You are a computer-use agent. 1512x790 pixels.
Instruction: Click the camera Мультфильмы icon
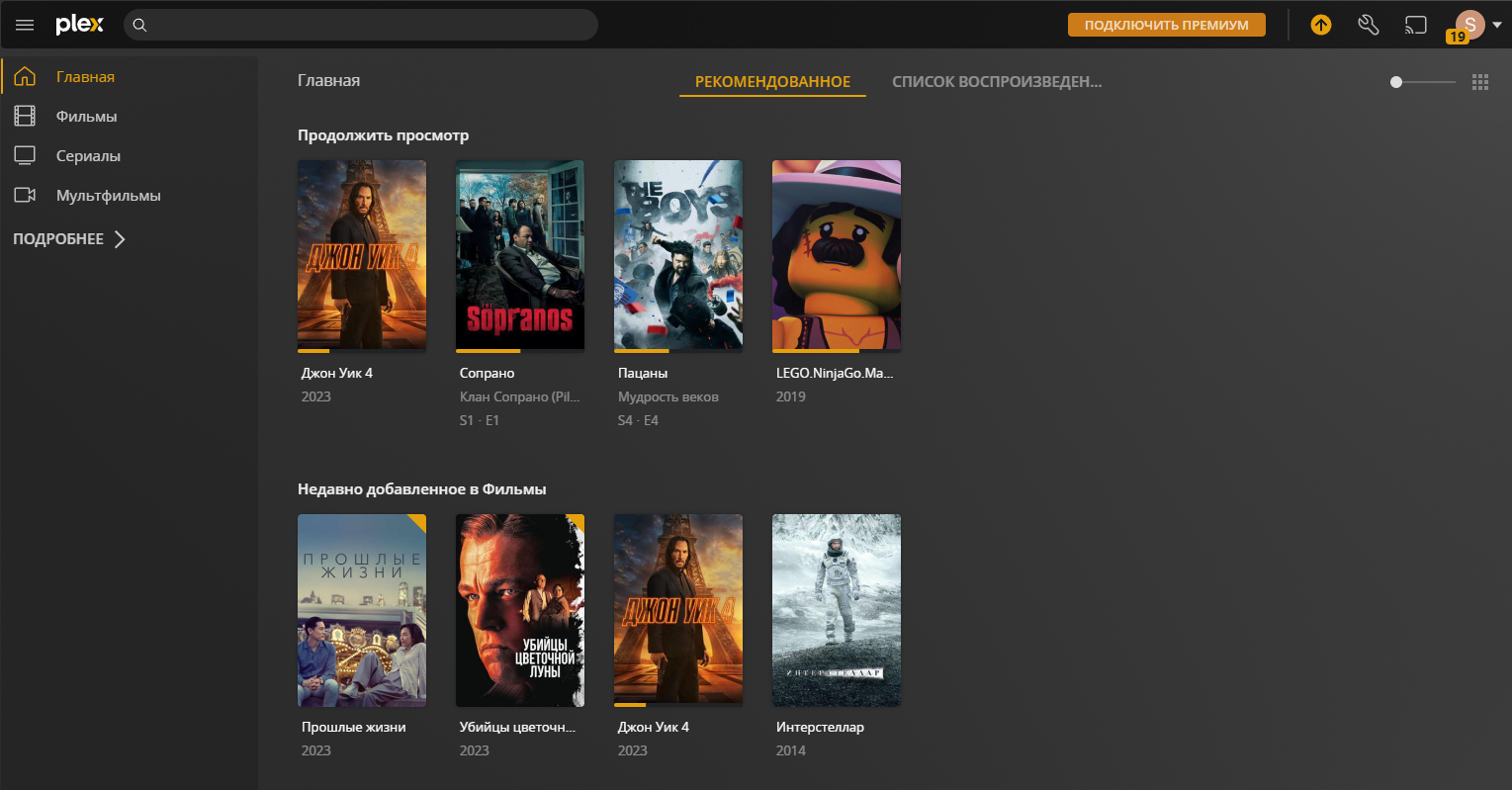(x=25, y=196)
